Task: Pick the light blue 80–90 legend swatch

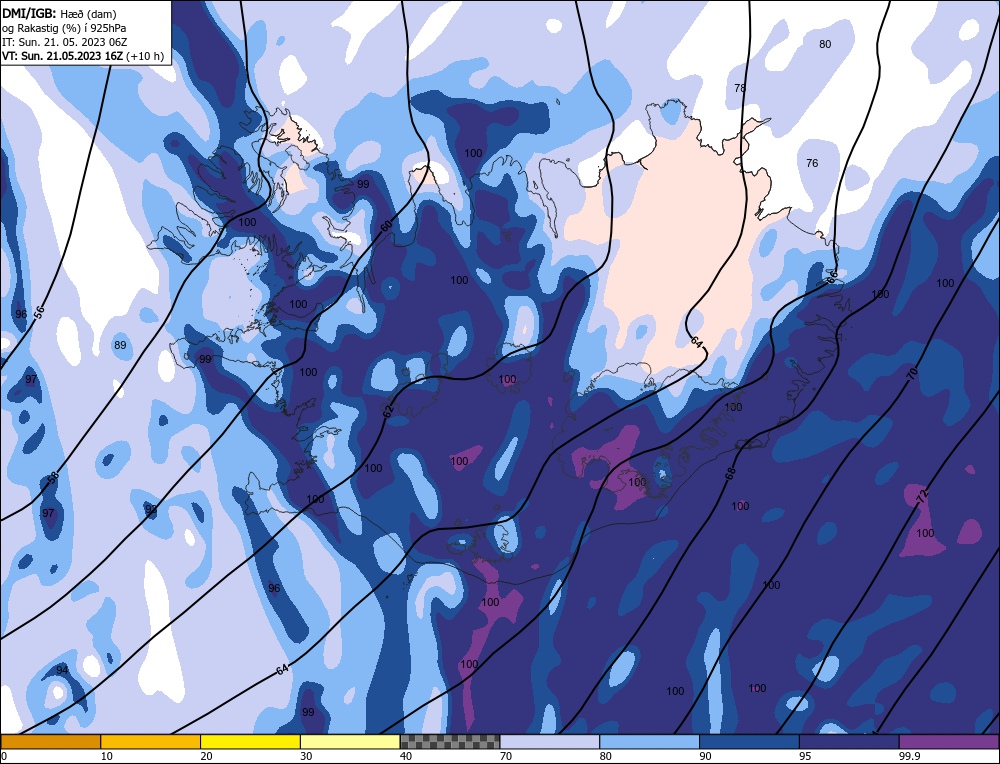Action: point(649,742)
